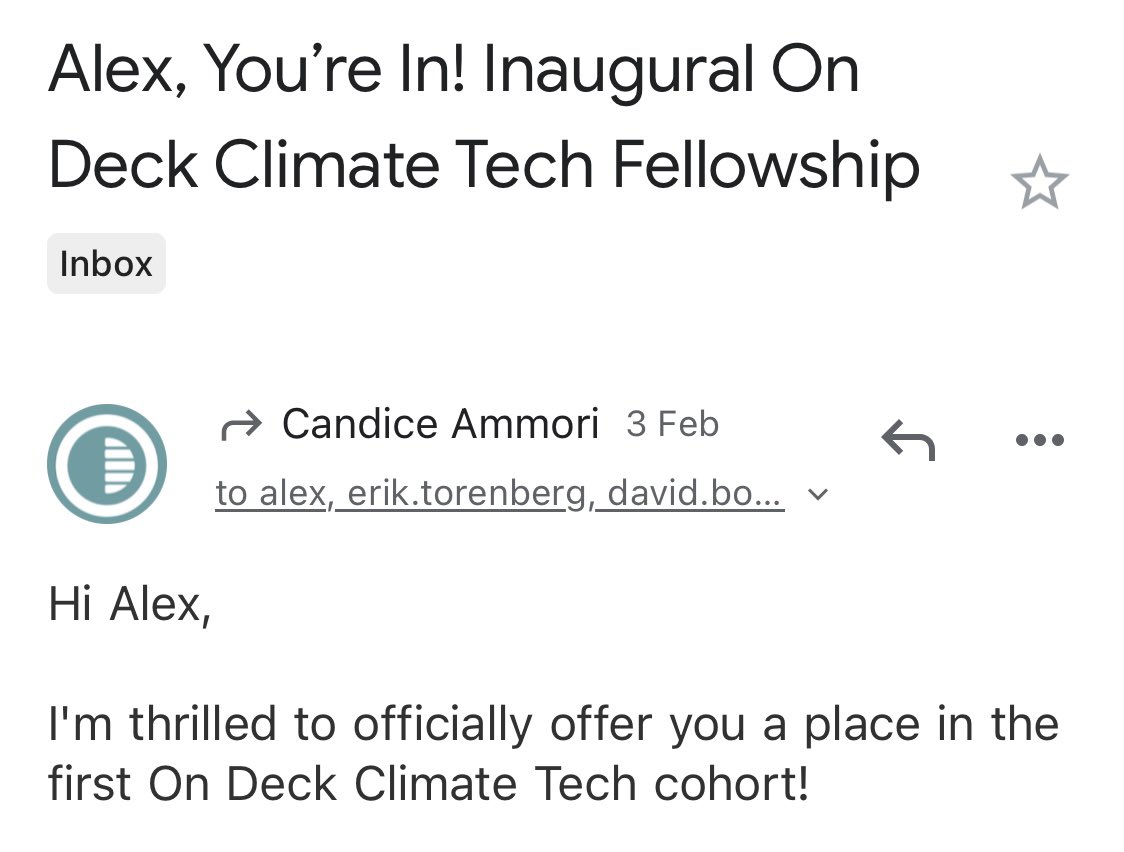Expand recipient details with the chevron
Image resolution: width=1124 pixels, height=852 pixels.
click(x=818, y=494)
